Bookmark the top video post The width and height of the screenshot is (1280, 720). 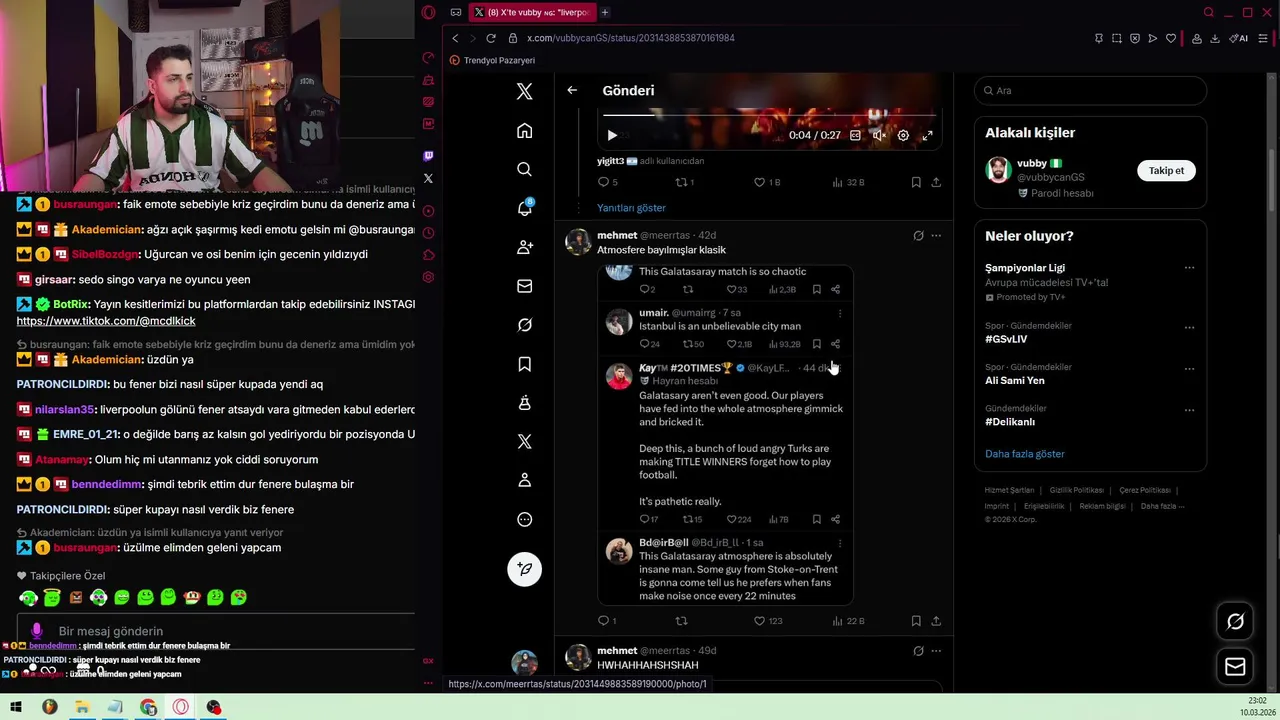[x=916, y=182]
